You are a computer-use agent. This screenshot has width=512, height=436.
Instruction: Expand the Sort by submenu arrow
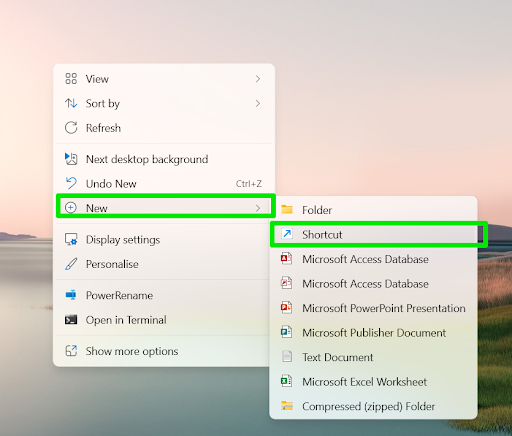coord(258,104)
